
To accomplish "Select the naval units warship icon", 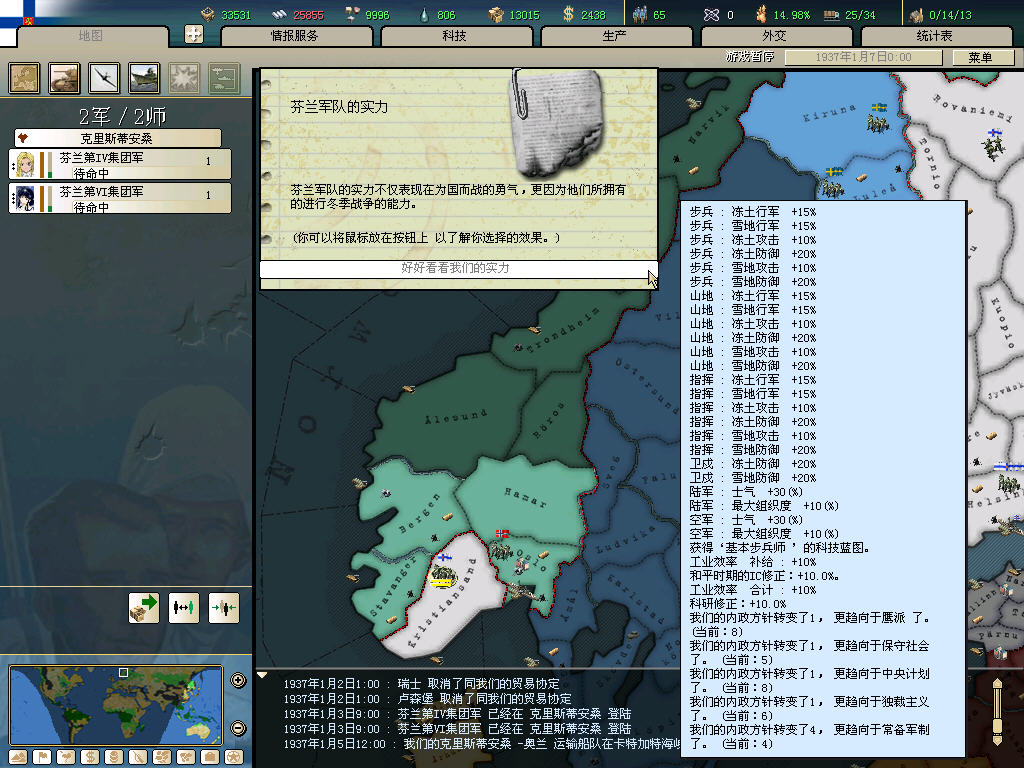I will pyautogui.click(x=144, y=77).
